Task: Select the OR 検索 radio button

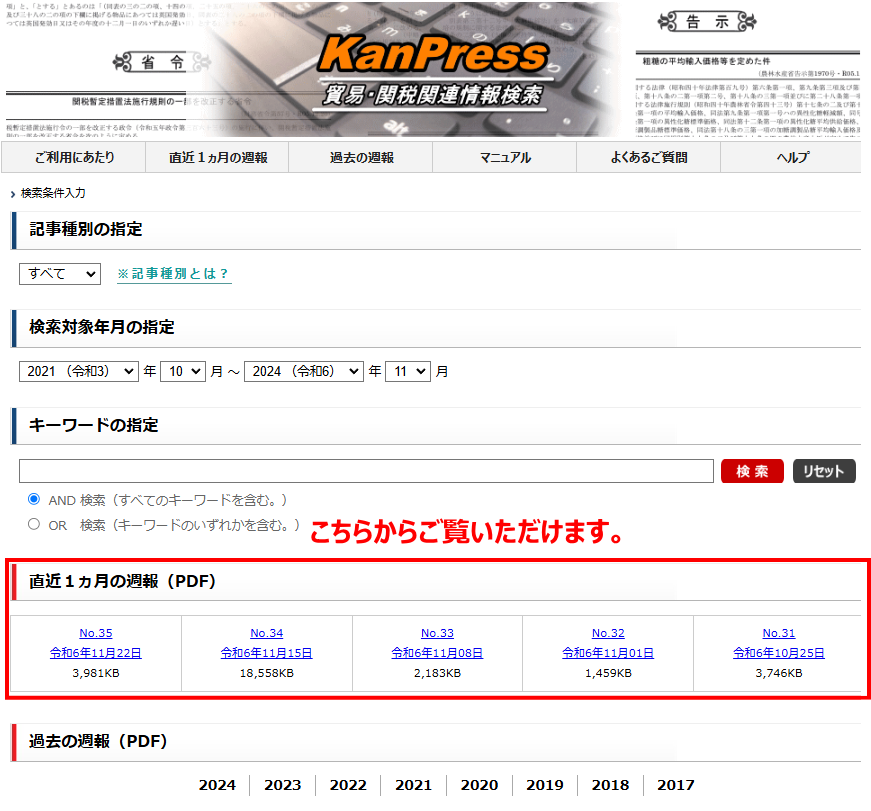Action: [x=34, y=524]
